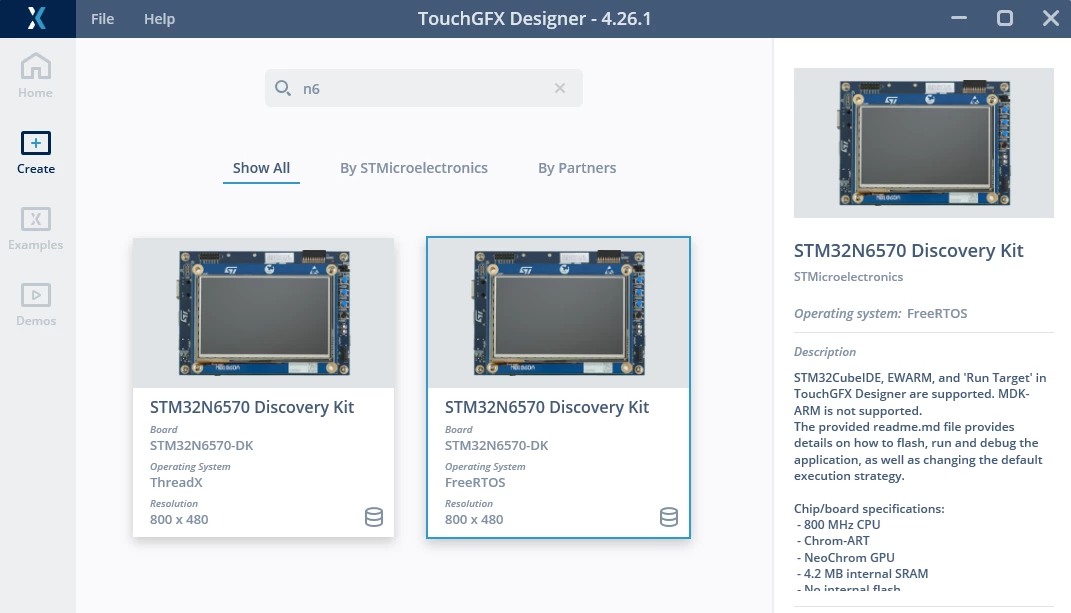Open the File menu
This screenshot has height=613, width=1071.
102,19
